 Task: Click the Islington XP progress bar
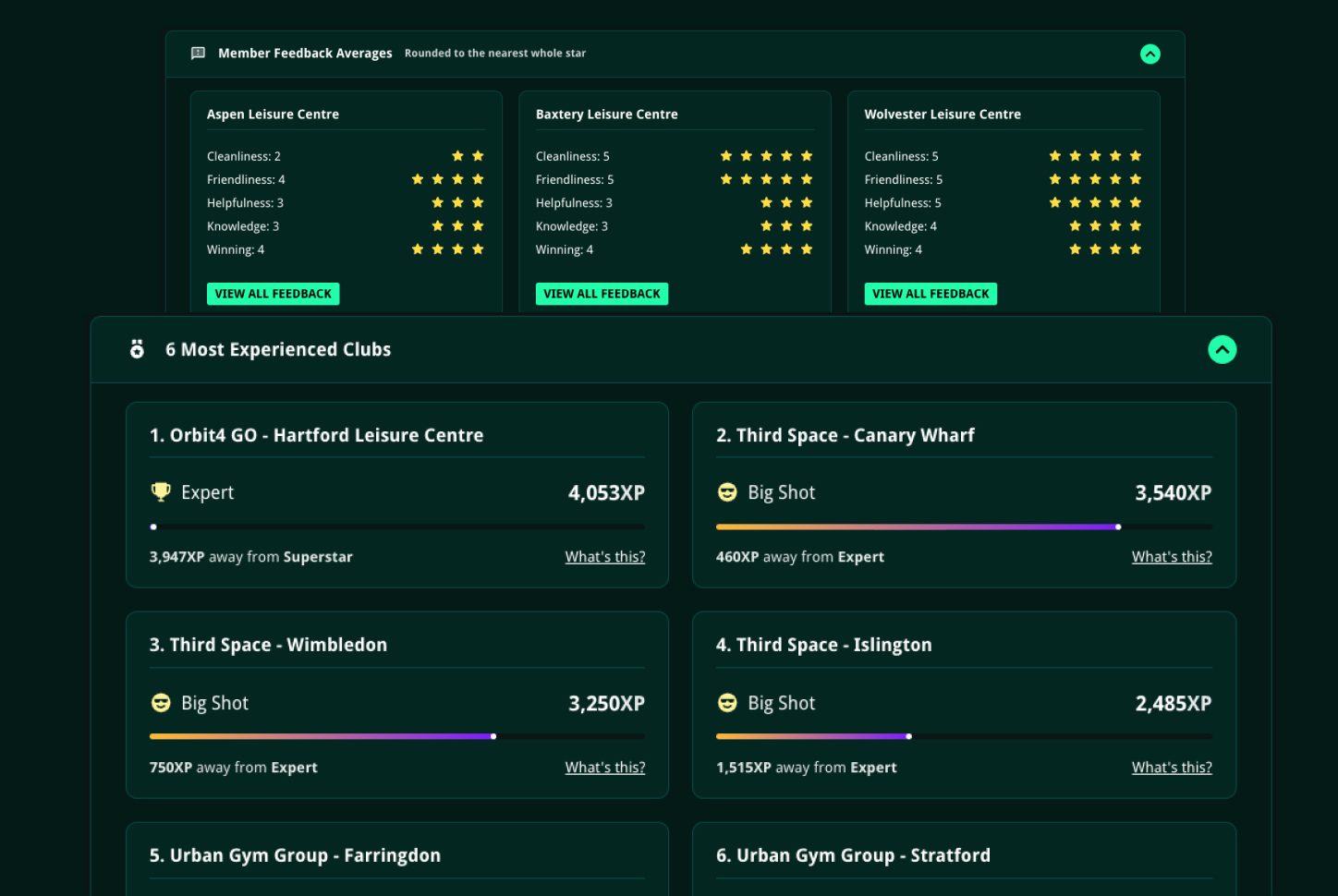tap(964, 736)
